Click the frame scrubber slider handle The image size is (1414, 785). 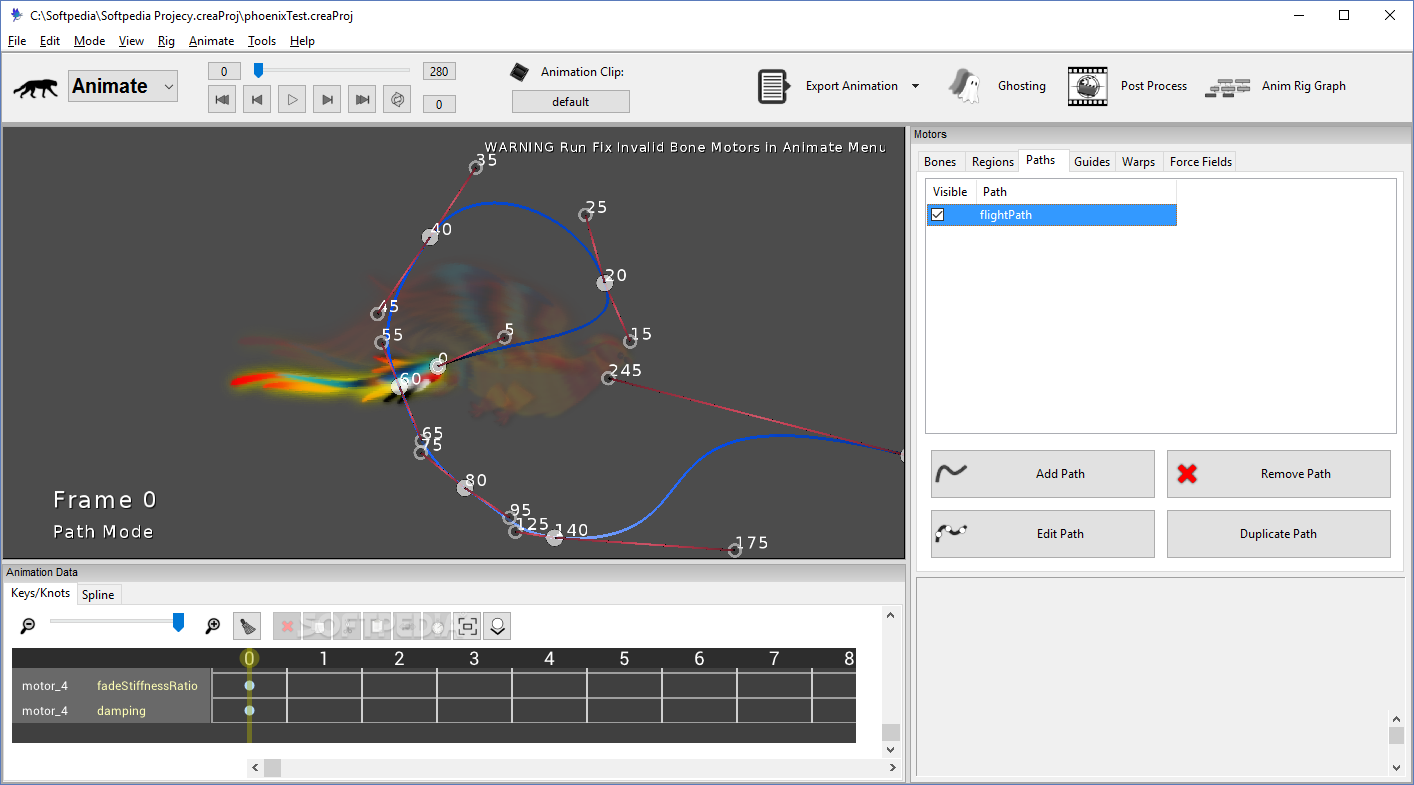coord(258,70)
